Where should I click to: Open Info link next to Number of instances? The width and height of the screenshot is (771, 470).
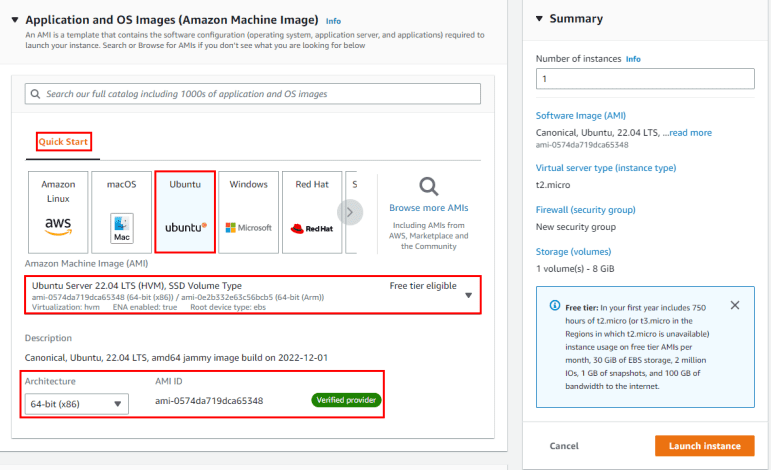[x=633, y=59]
